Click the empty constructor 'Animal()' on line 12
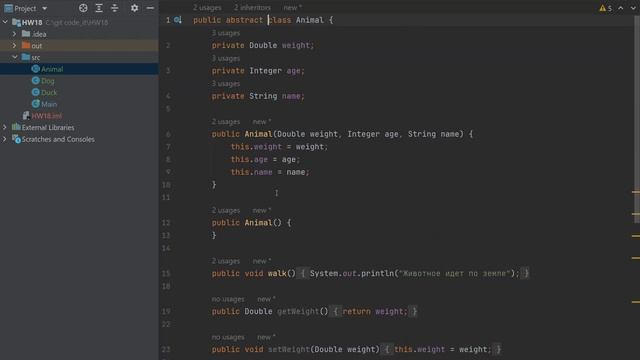The width and height of the screenshot is (640, 360). coord(263,223)
